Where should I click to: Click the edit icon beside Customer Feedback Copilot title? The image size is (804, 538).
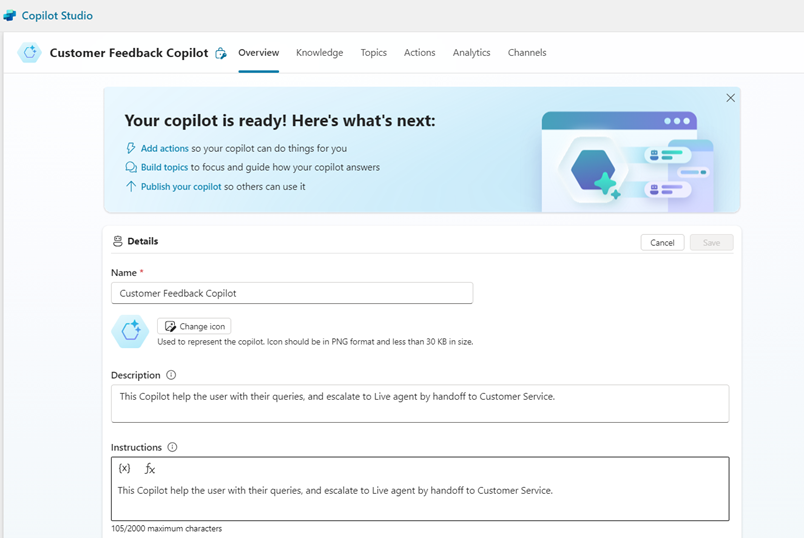(x=221, y=54)
